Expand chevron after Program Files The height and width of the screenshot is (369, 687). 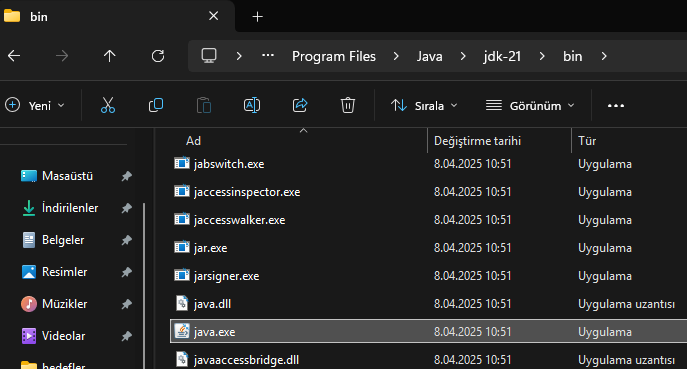(x=396, y=56)
